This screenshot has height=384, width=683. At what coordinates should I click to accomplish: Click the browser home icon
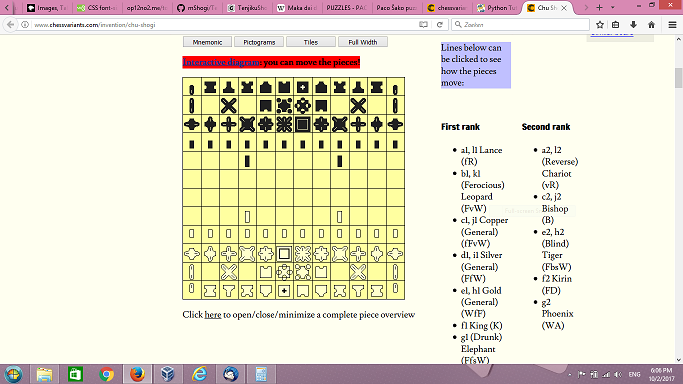(x=651, y=25)
